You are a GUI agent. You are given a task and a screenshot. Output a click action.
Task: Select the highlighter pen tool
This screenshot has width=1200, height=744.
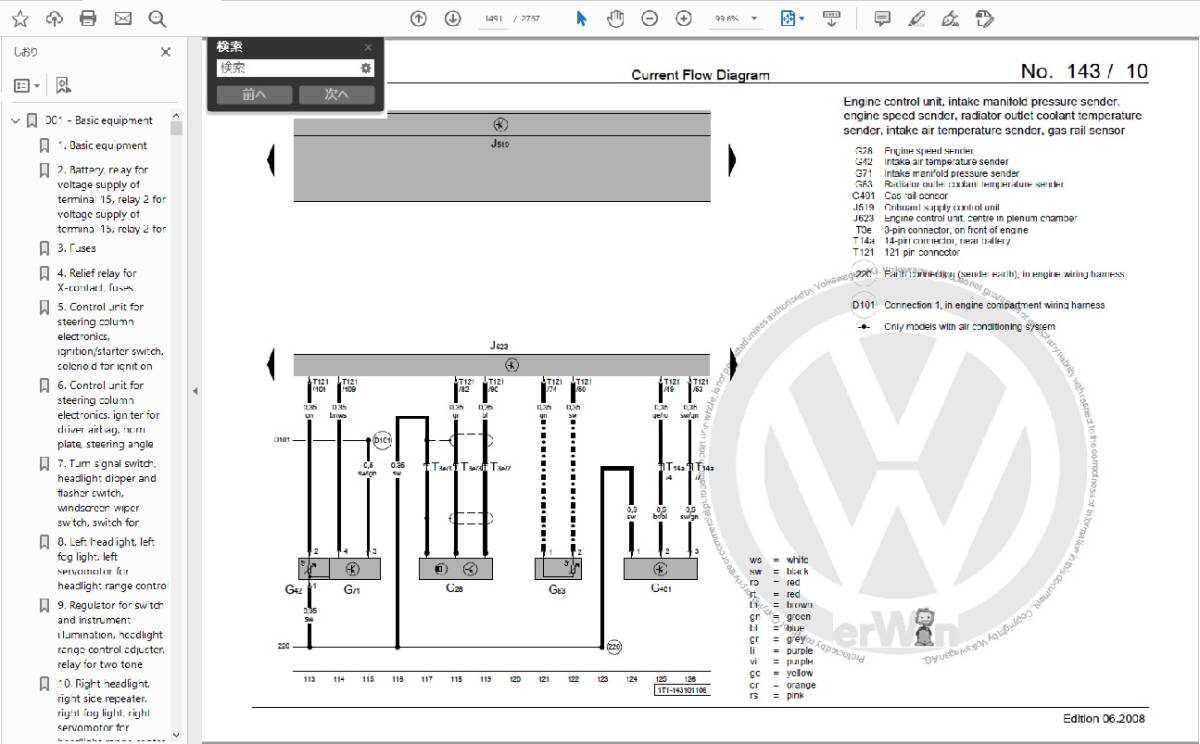click(x=916, y=19)
